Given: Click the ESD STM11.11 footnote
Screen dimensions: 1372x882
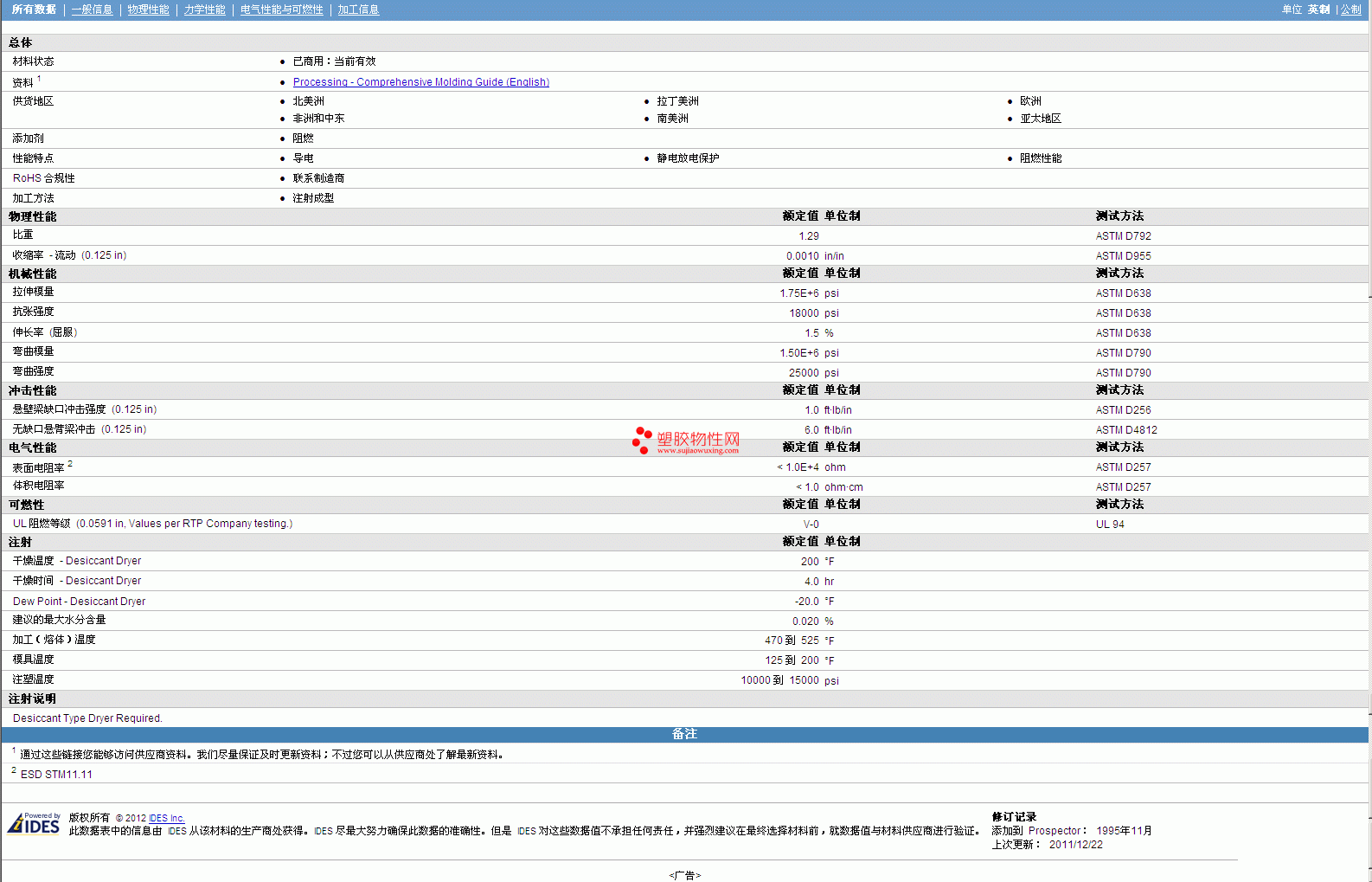Looking at the screenshot, I should [x=56, y=775].
